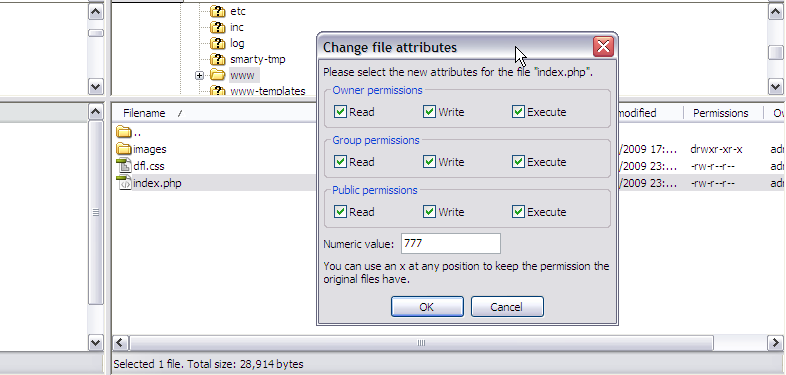The height and width of the screenshot is (375, 786).
Task: Click the parent directory folder icon
Action: (123, 132)
